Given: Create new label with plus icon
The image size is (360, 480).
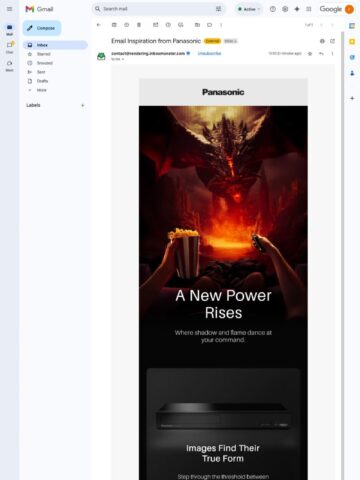Looking at the screenshot, I should click(x=83, y=105).
